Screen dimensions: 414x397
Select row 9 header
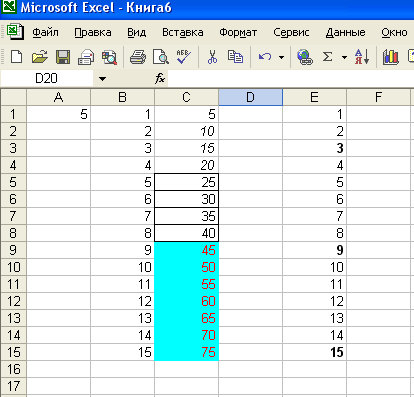tap(13, 250)
